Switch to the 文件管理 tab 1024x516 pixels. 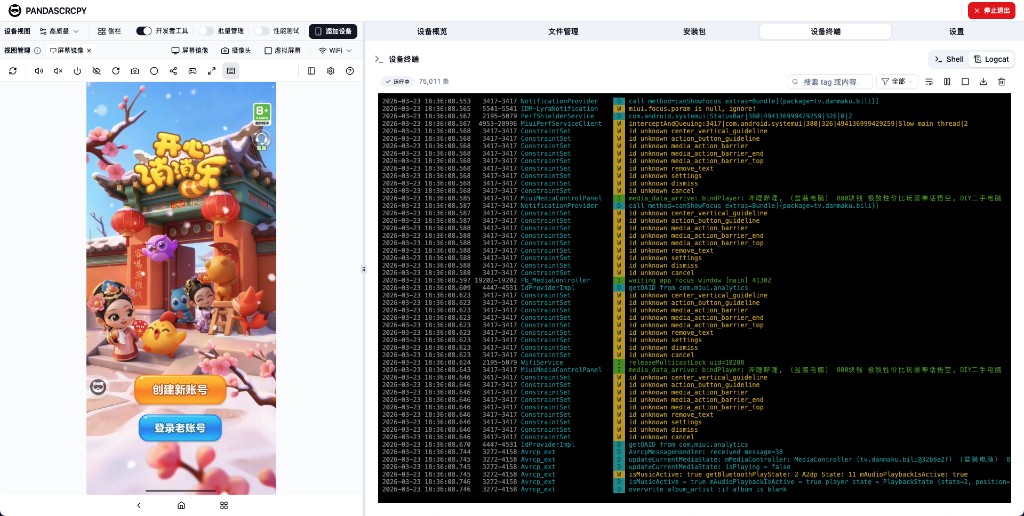pyautogui.click(x=563, y=31)
